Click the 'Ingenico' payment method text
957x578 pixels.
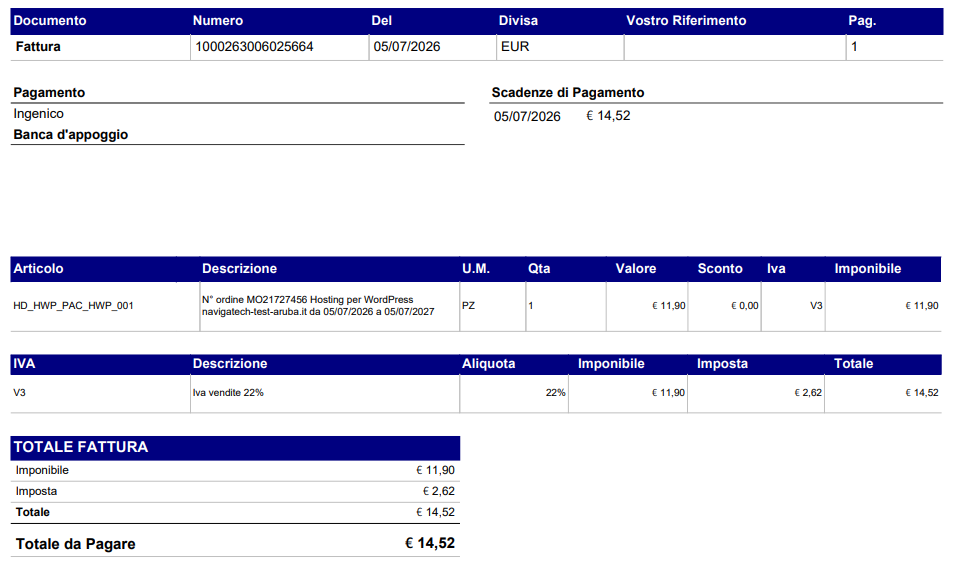pyautogui.click(x=38, y=114)
